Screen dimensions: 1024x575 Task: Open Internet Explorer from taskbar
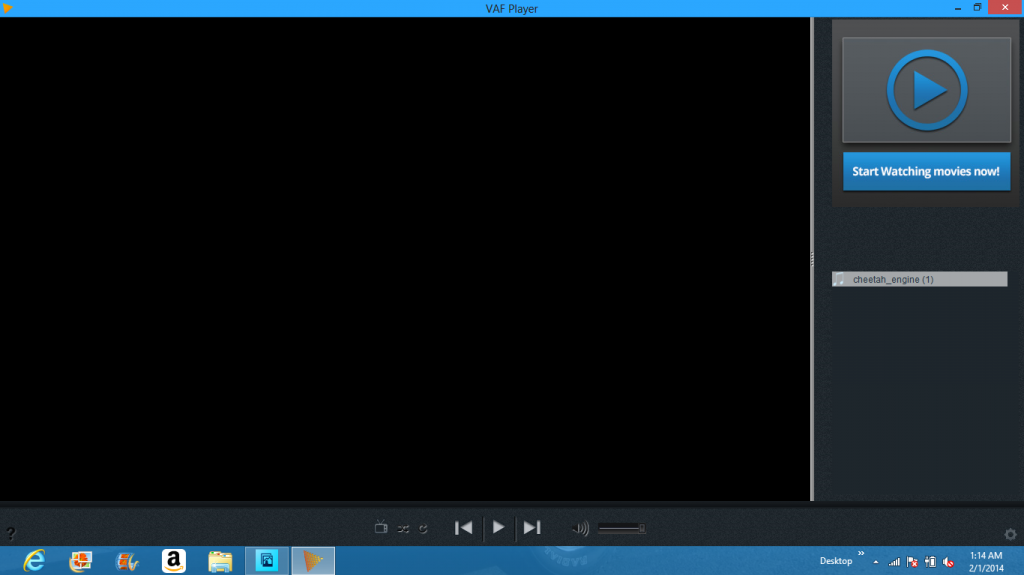[x=34, y=561]
